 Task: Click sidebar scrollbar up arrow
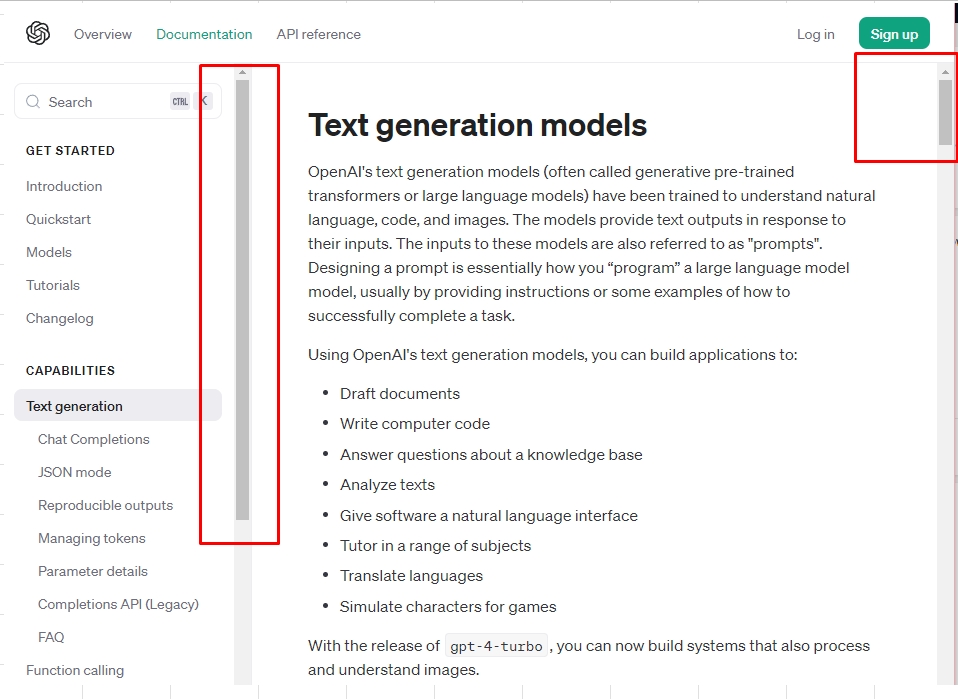pyautogui.click(x=242, y=72)
